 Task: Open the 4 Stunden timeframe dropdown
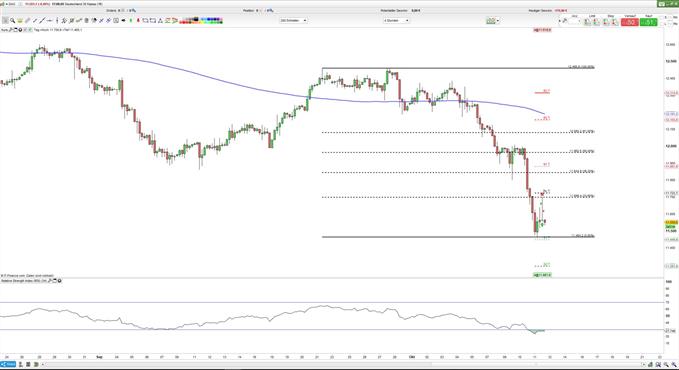pyautogui.click(x=396, y=20)
